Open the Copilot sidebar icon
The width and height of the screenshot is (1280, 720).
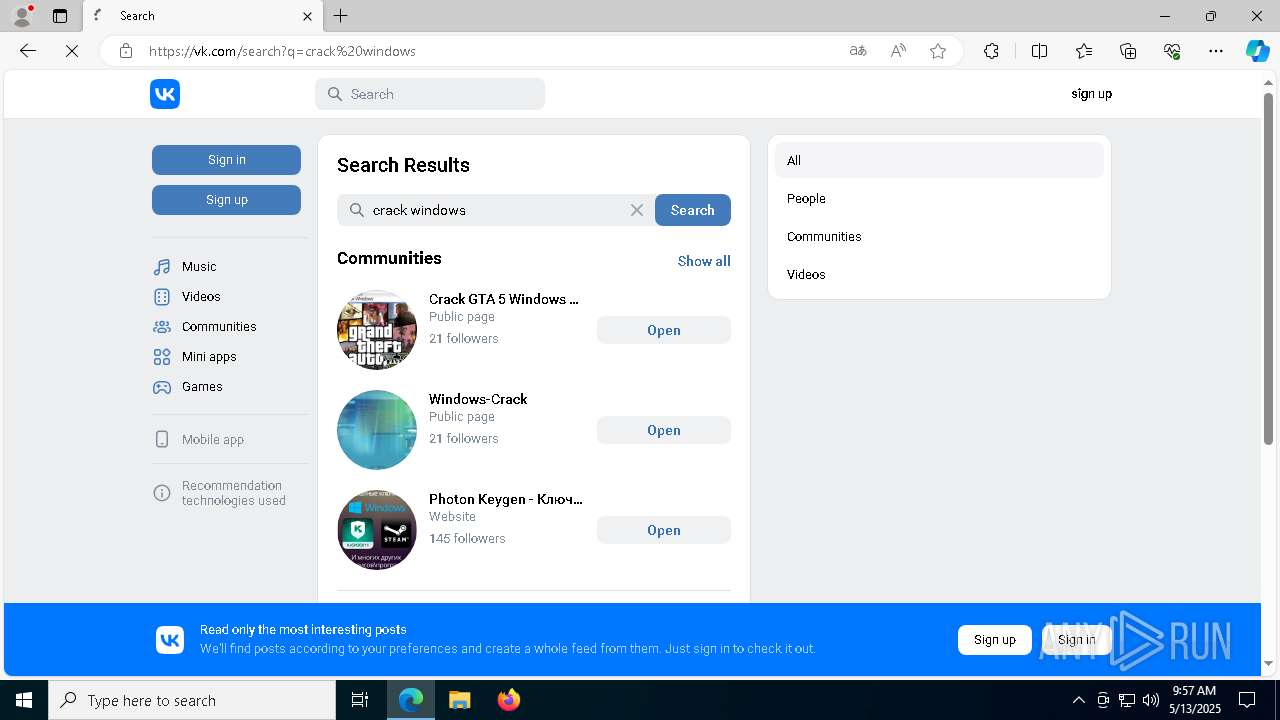[x=1257, y=51]
